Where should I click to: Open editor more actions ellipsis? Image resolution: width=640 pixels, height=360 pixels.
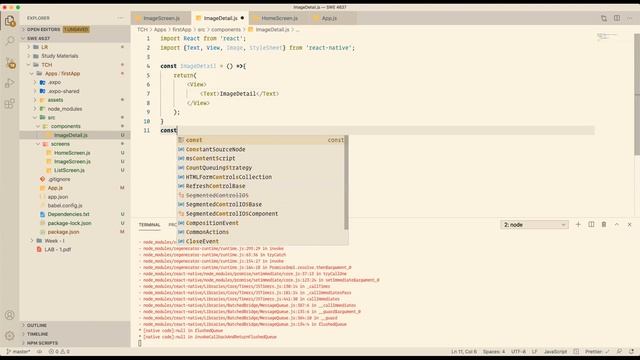coord(630,18)
